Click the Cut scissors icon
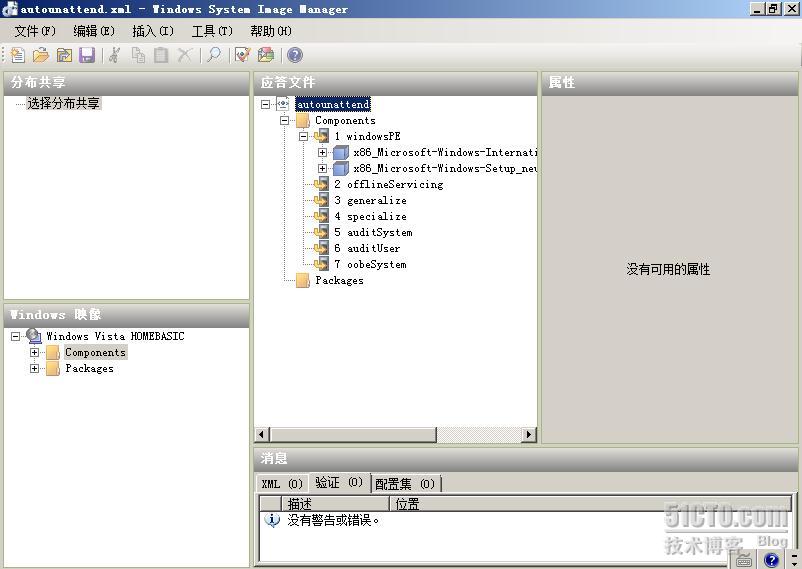The width and height of the screenshot is (802, 569). pyautogui.click(x=115, y=55)
